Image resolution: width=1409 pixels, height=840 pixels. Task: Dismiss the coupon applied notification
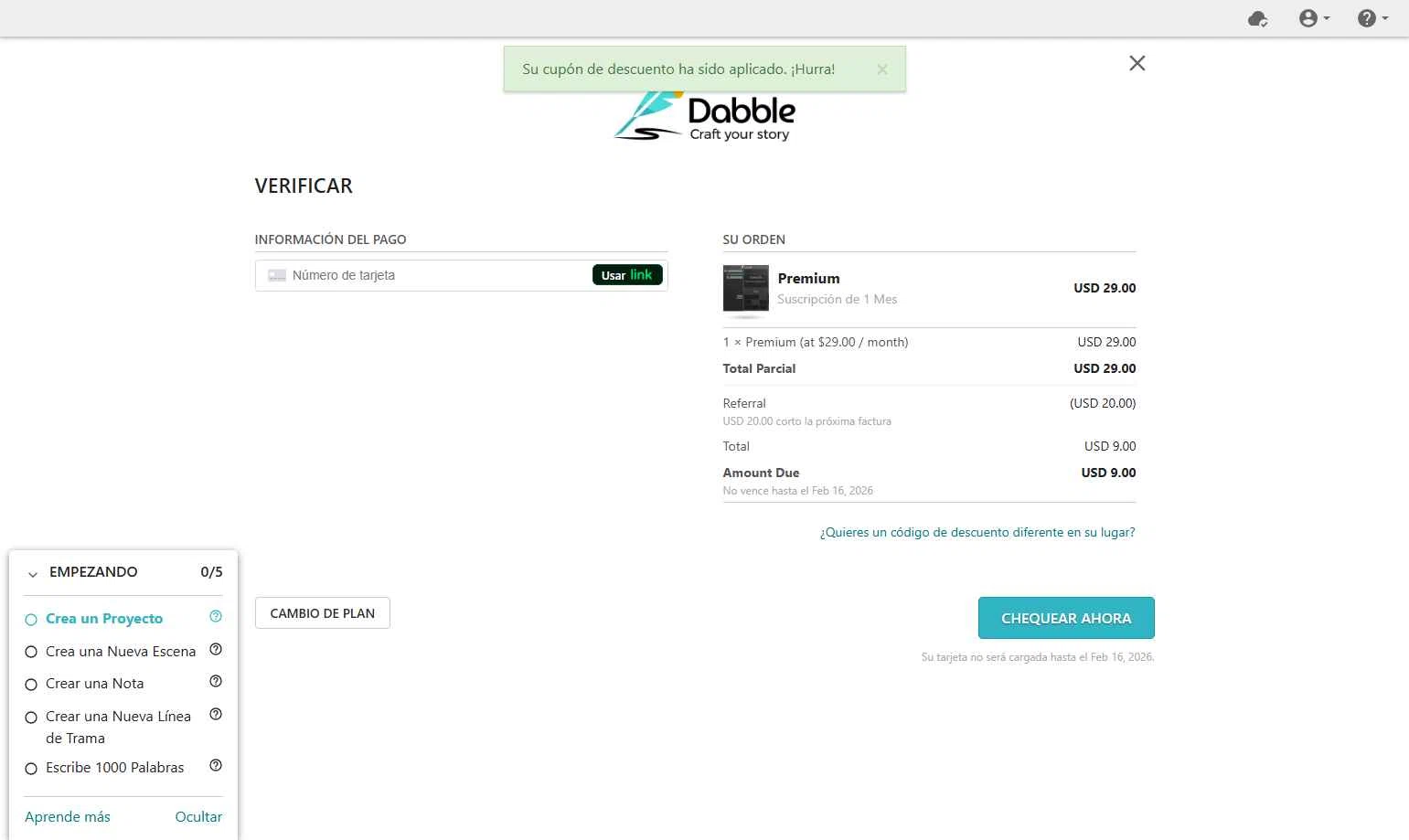coord(881,69)
